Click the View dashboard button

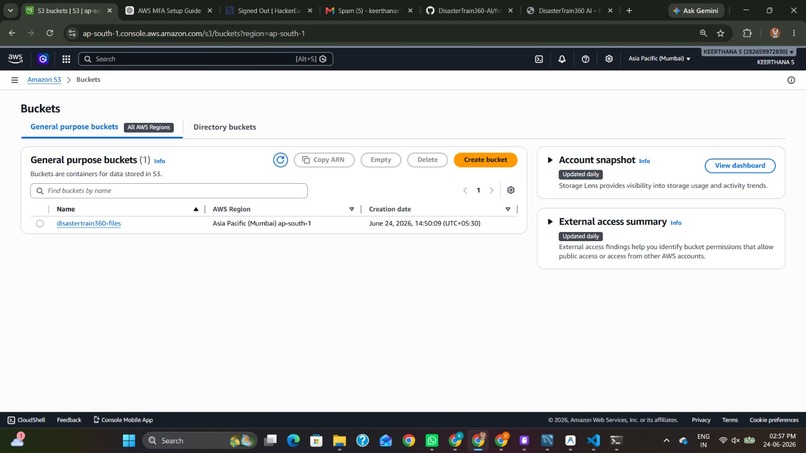coord(740,166)
